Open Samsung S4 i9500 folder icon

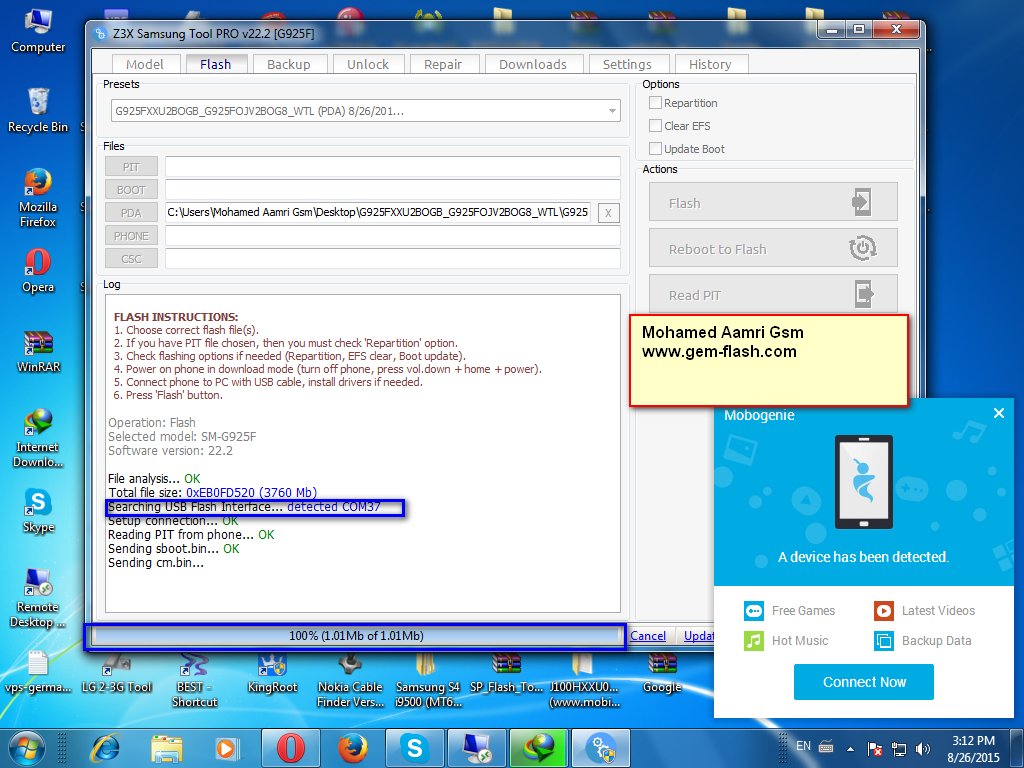(x=428, y=680)
